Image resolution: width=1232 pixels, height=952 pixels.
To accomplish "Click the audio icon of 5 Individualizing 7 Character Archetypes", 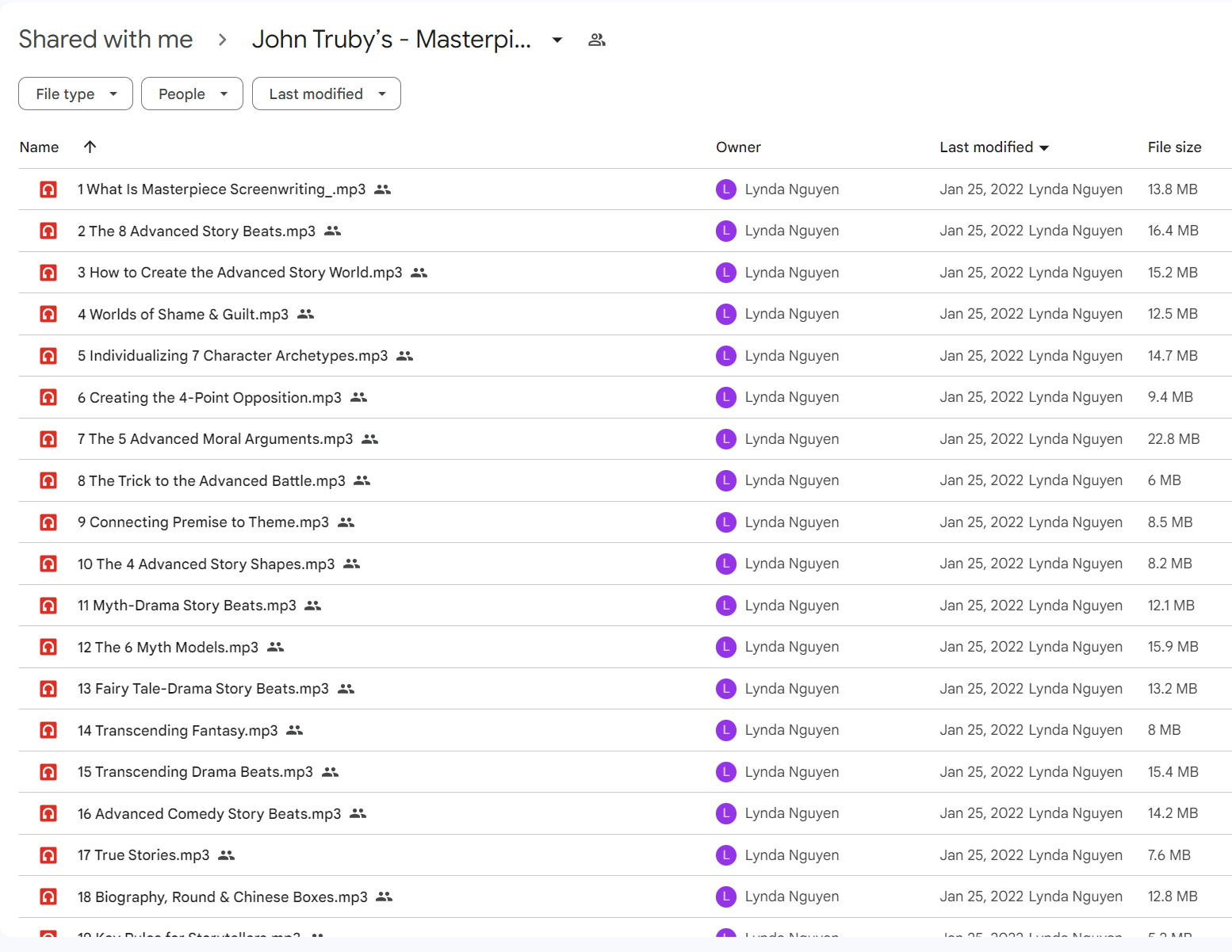I will coord(48,356).
